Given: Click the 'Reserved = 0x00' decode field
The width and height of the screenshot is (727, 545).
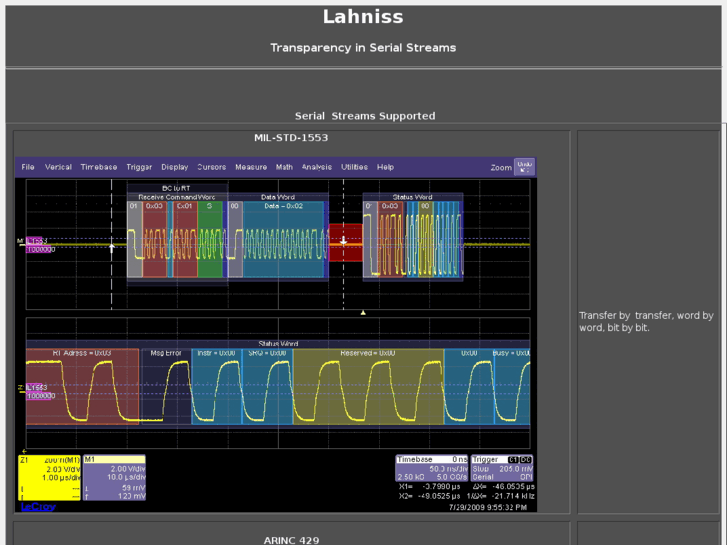Looking at the screenshot, I should point(368,386).
